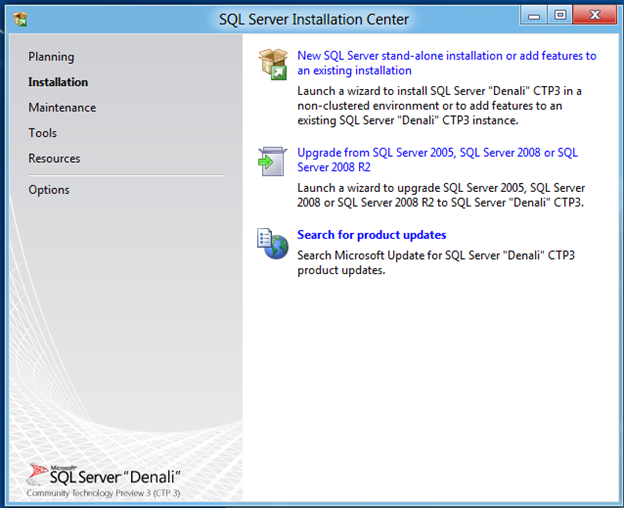Click the Community Technology Preview 3 label
This screenshot has height=508, width=624.
click(x=103, y=493)
